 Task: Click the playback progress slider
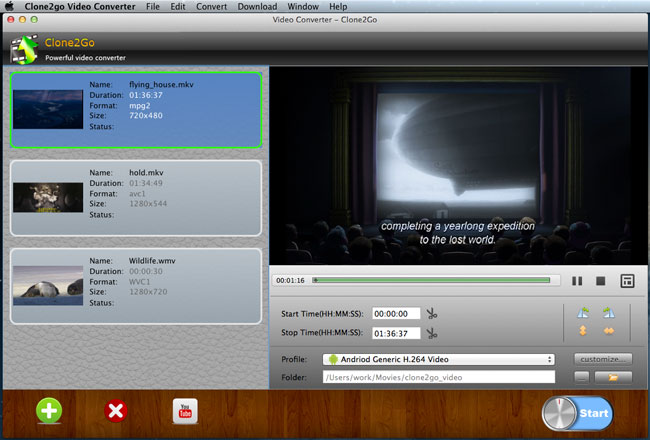pyautogui.click(x=432, y=280)
